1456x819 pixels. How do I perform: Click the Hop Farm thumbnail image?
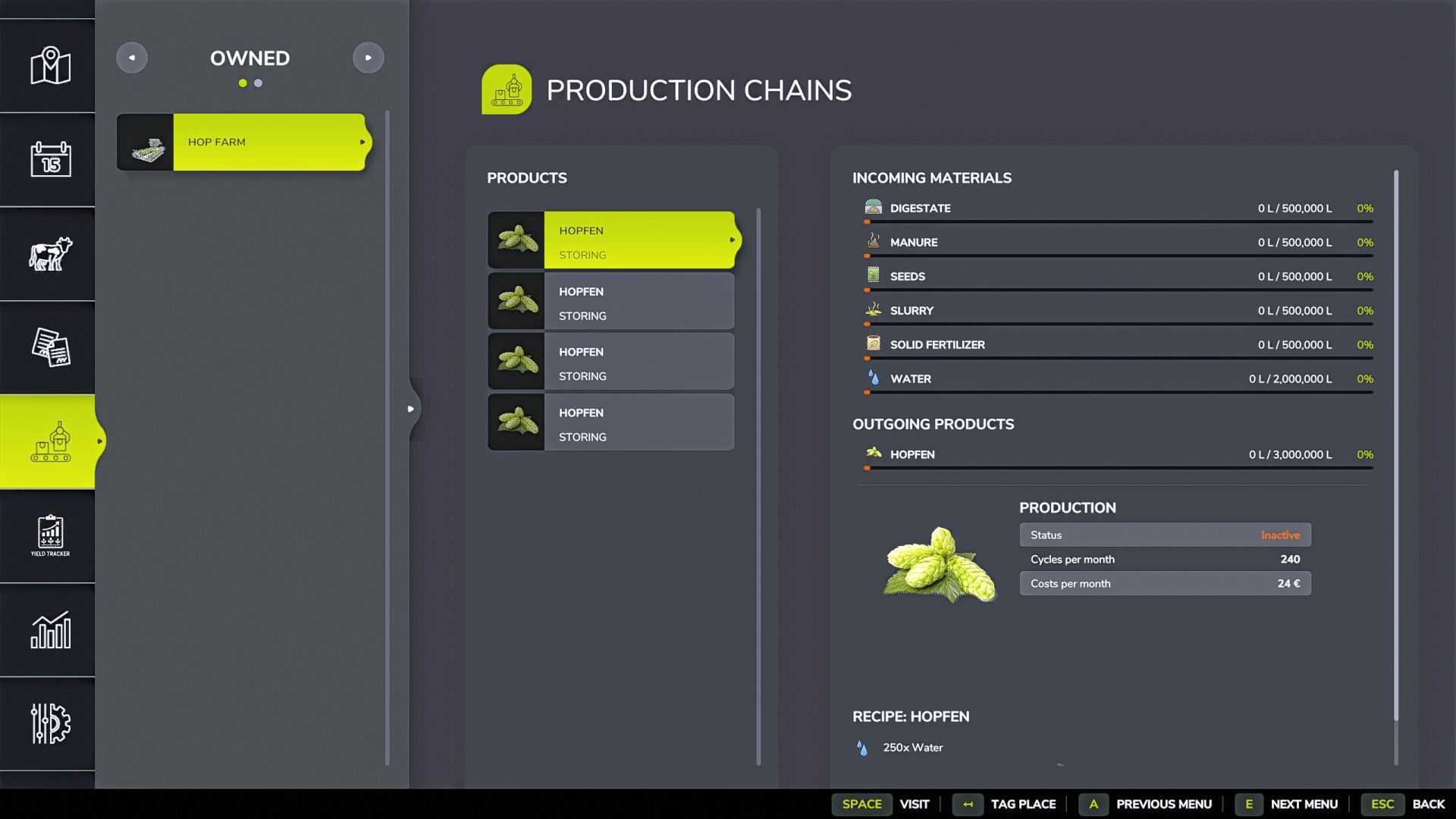click(x=146, y=142)
